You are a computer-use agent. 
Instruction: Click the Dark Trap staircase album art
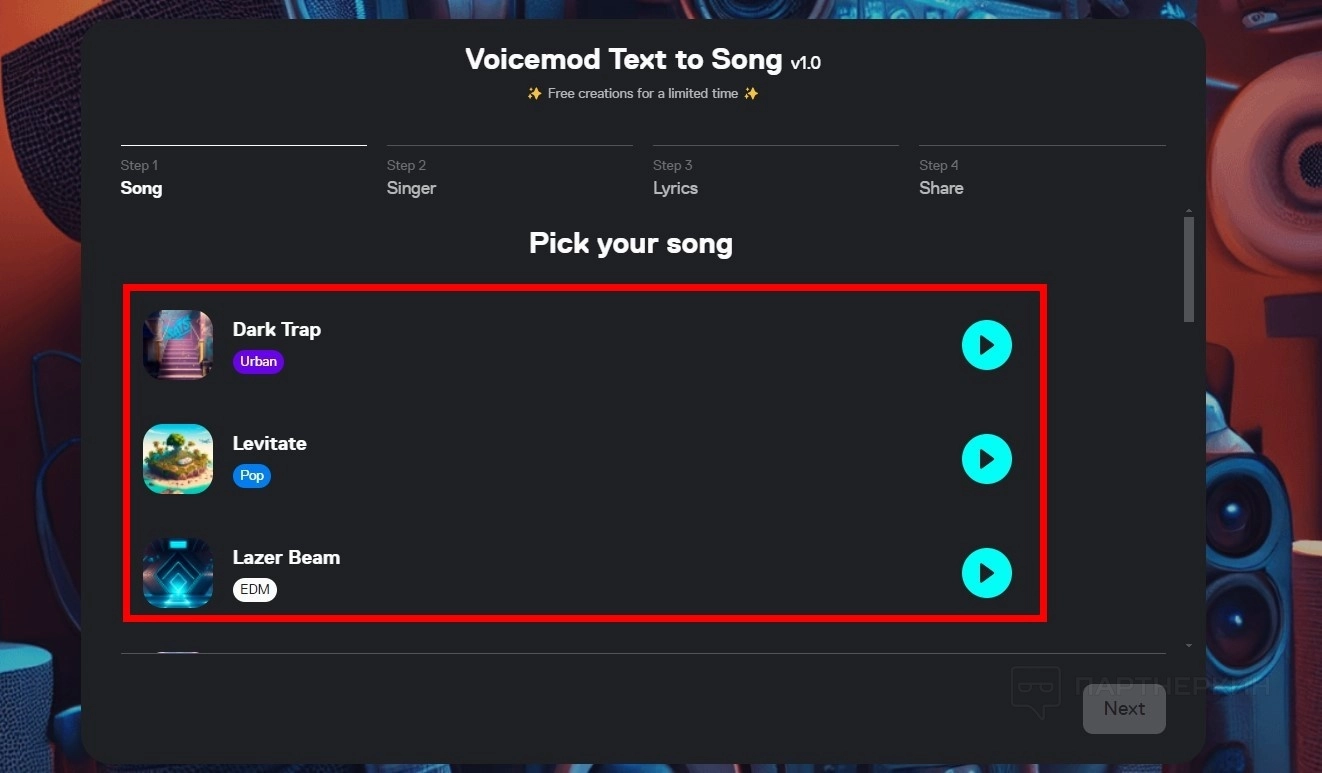tap(178, 345)
